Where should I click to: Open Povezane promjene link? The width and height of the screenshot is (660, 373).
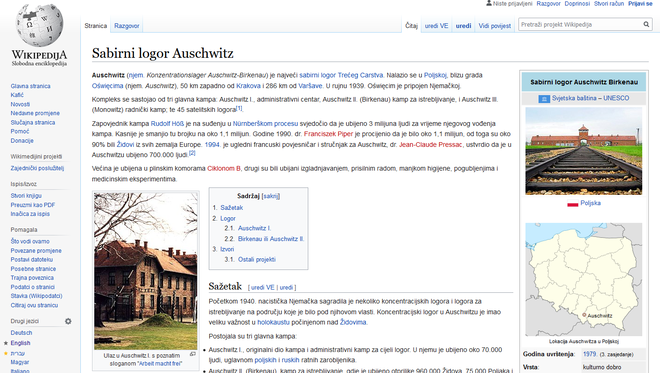point(36,250)
